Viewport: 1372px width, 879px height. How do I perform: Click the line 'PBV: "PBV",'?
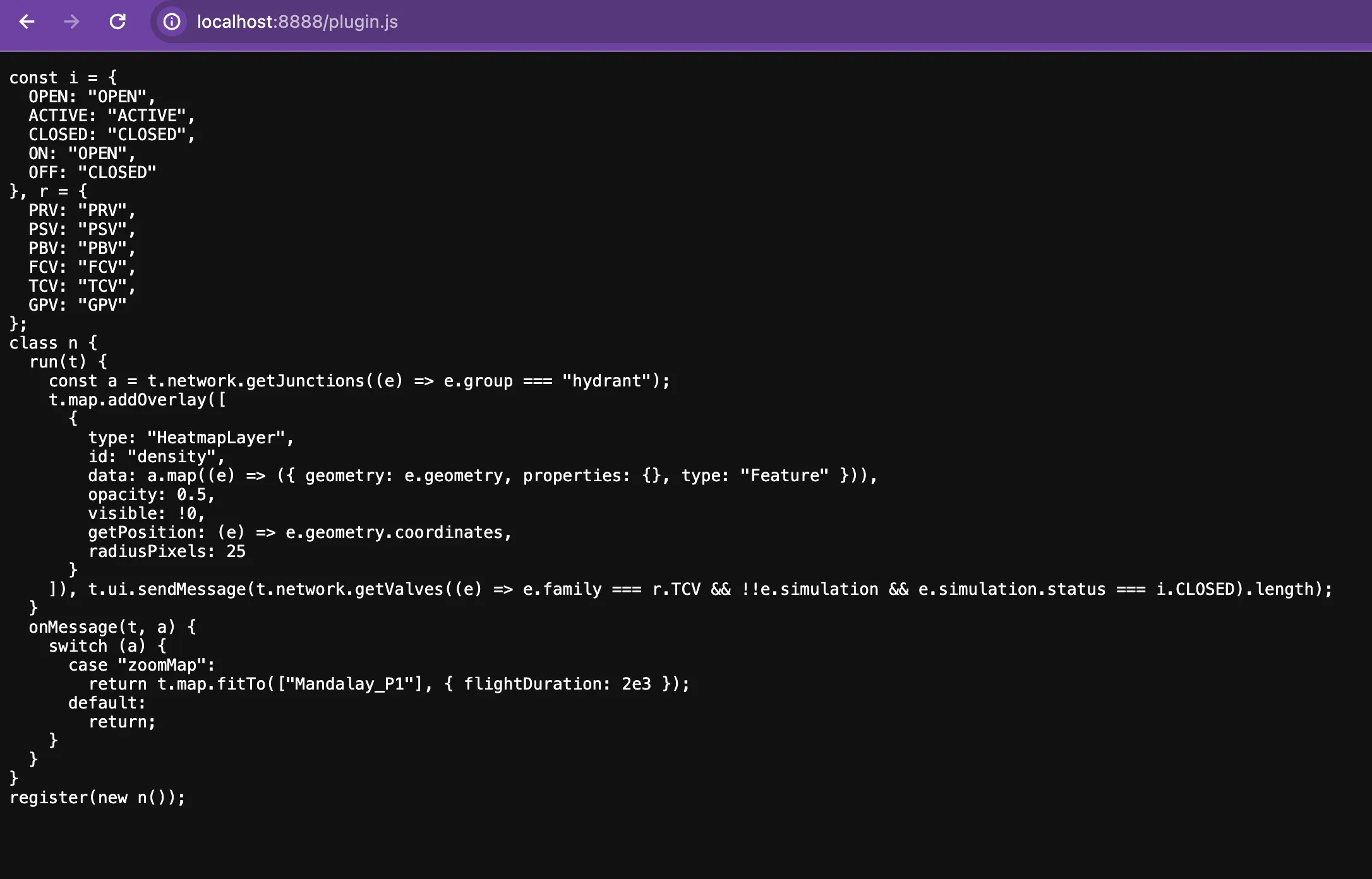click(82, 248)
